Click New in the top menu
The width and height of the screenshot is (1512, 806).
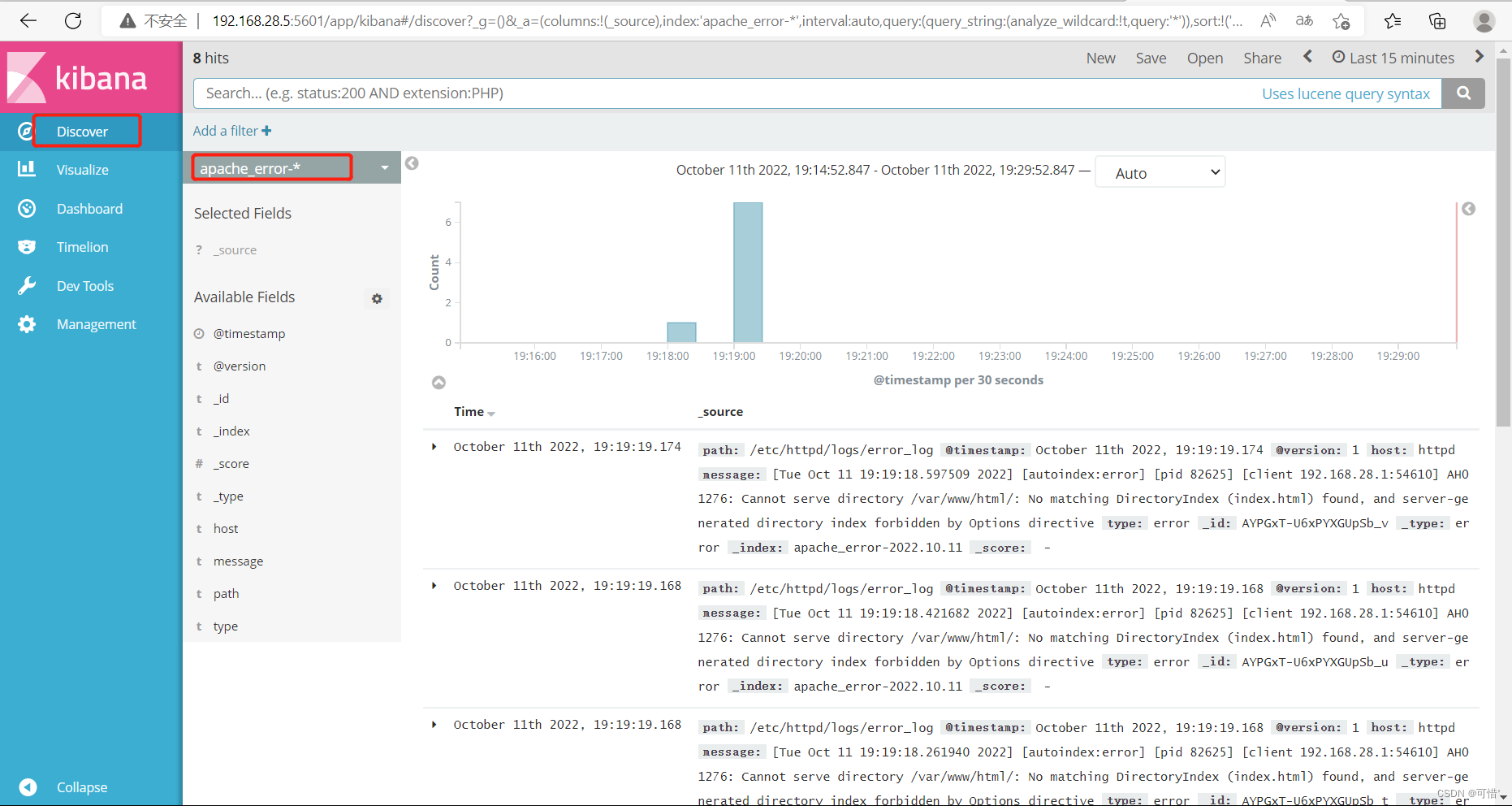click(1100, 58)
